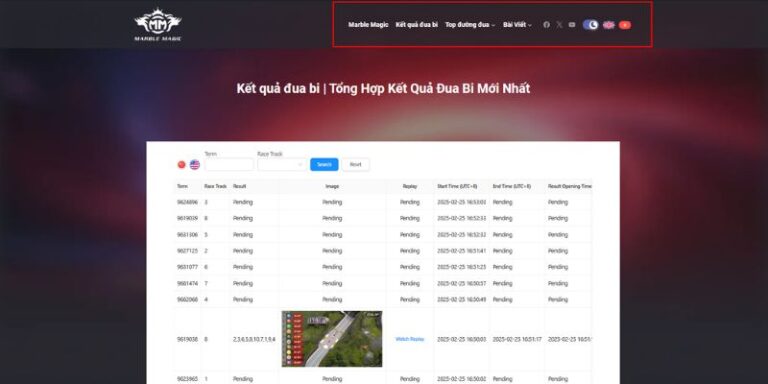Click the blue Search button
Screen dimensions: 768x384
click(x=324, y=165)
